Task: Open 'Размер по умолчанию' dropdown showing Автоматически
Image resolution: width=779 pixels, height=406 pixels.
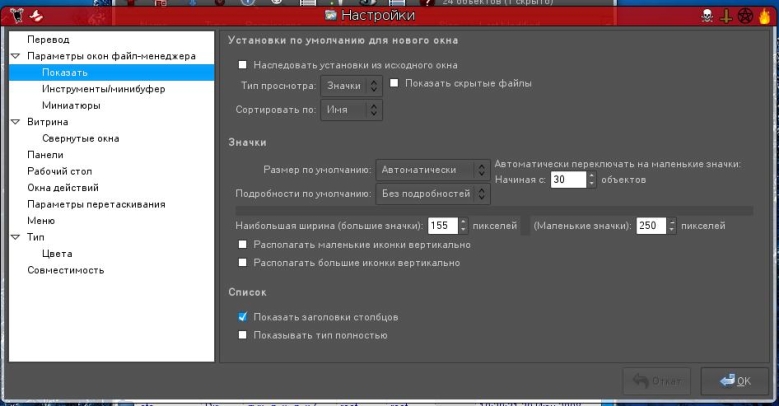Action: (433, 170)
